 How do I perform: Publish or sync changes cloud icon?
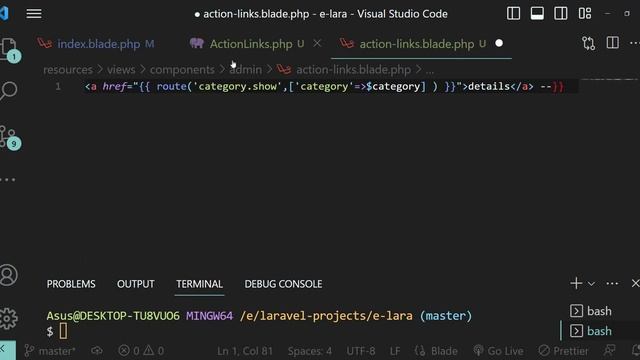point(97,351)
